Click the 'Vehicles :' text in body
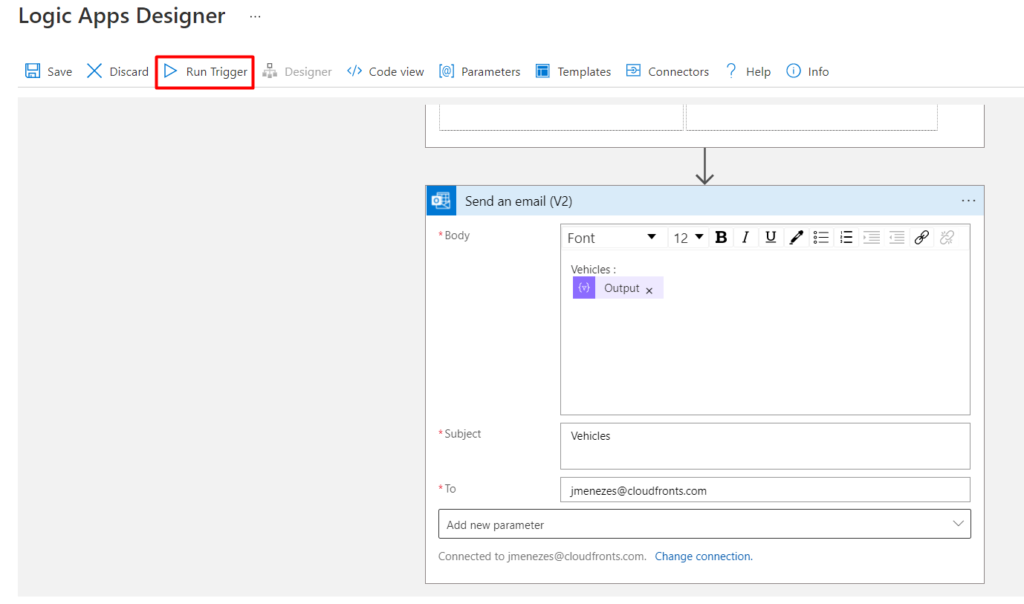This screenshot has width=1024, height=604. [x=593, y=270]
